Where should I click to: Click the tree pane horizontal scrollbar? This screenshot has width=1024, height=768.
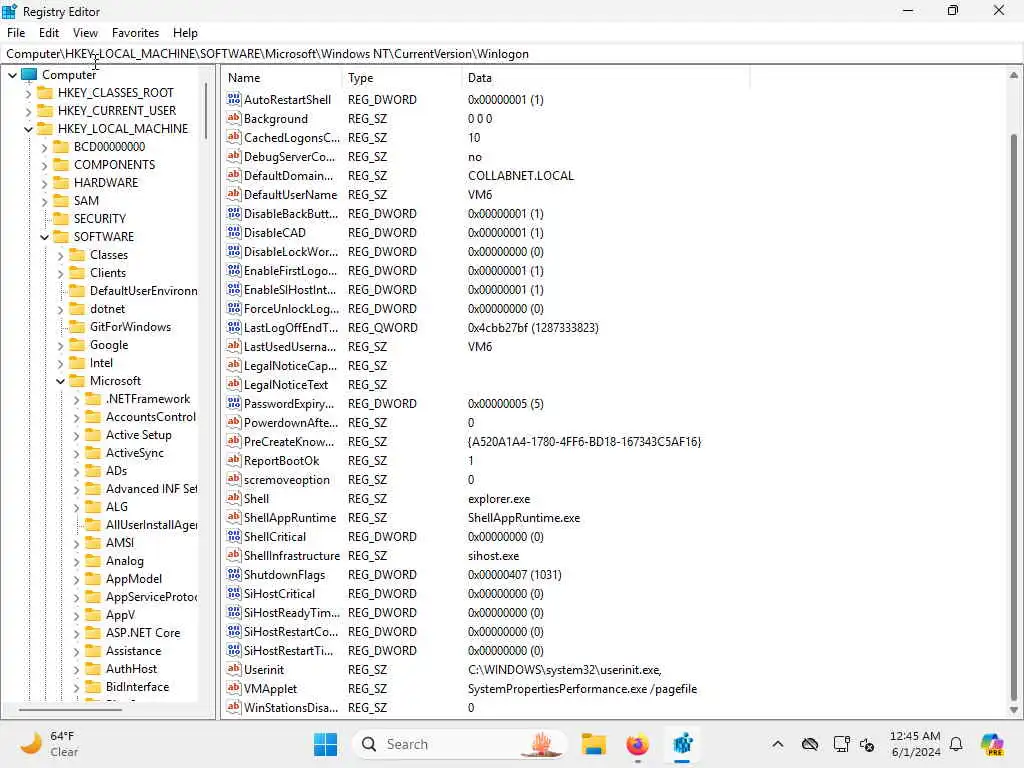pyautogui.click(x=70, y=709)
